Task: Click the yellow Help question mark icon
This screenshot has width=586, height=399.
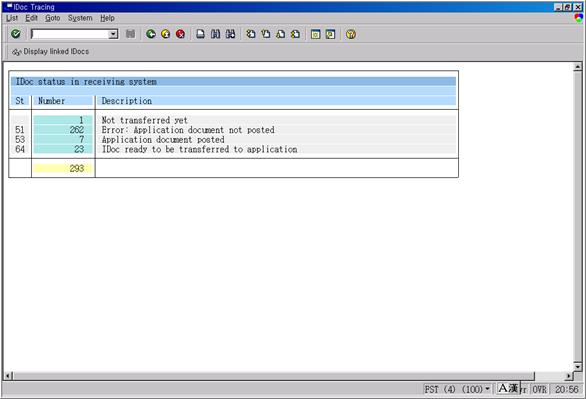Action: (x=351, y=34)
